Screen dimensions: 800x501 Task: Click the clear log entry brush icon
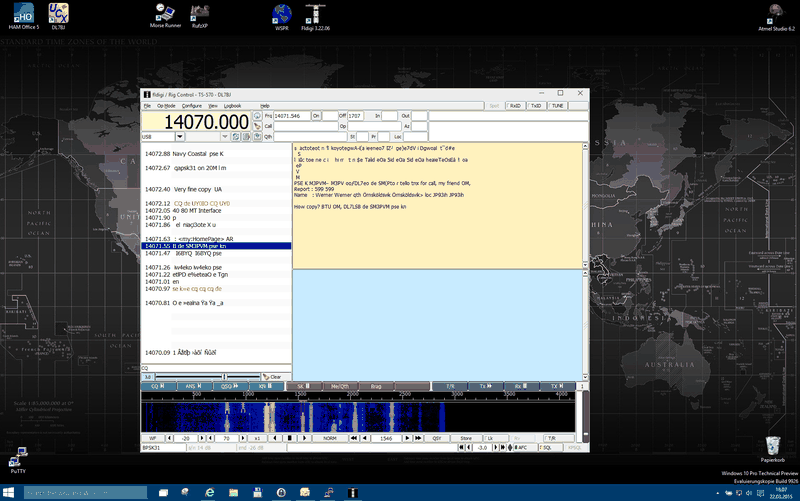(258, 126)
